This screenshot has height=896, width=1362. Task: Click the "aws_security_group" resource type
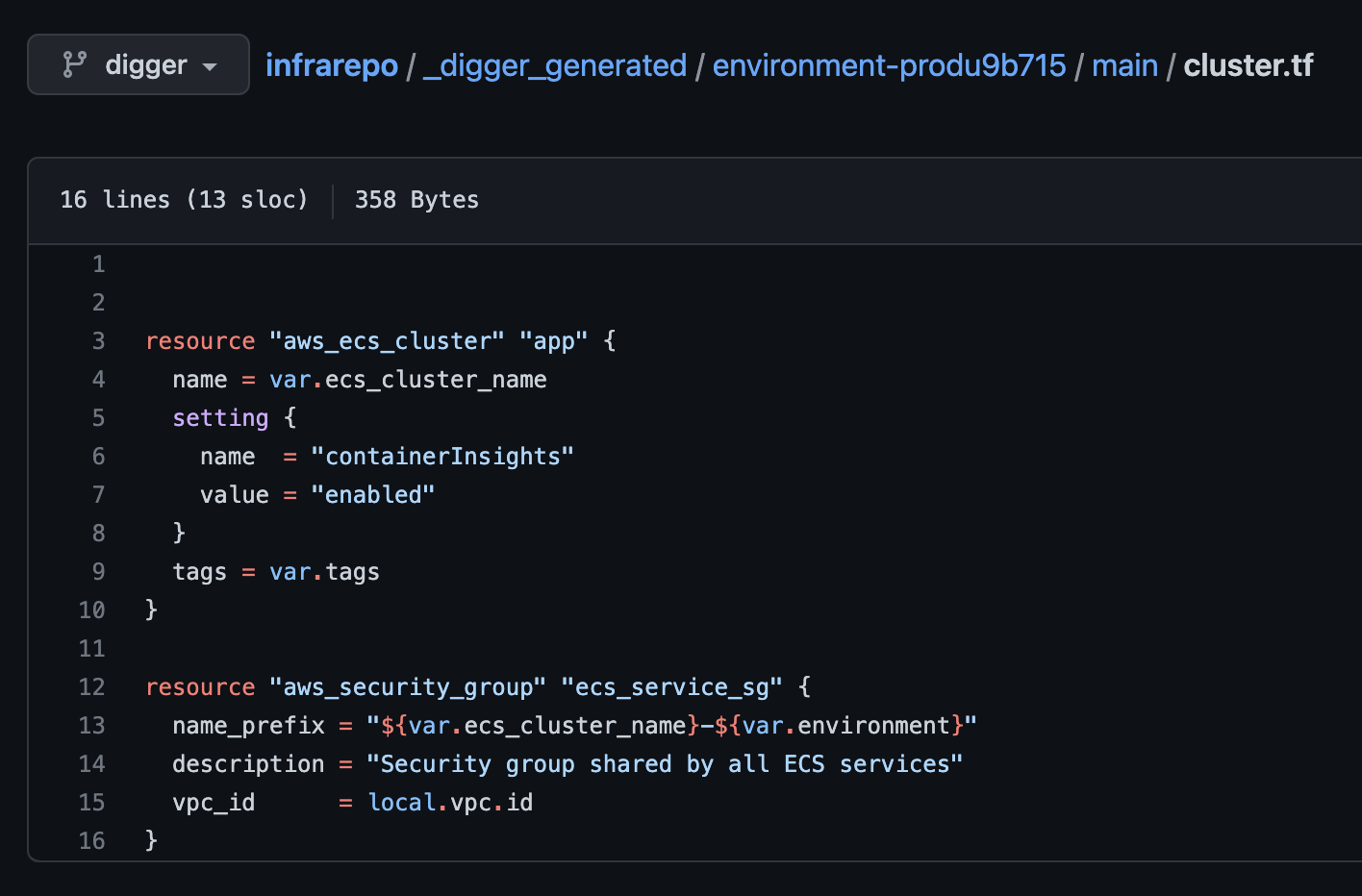(408, 687)
